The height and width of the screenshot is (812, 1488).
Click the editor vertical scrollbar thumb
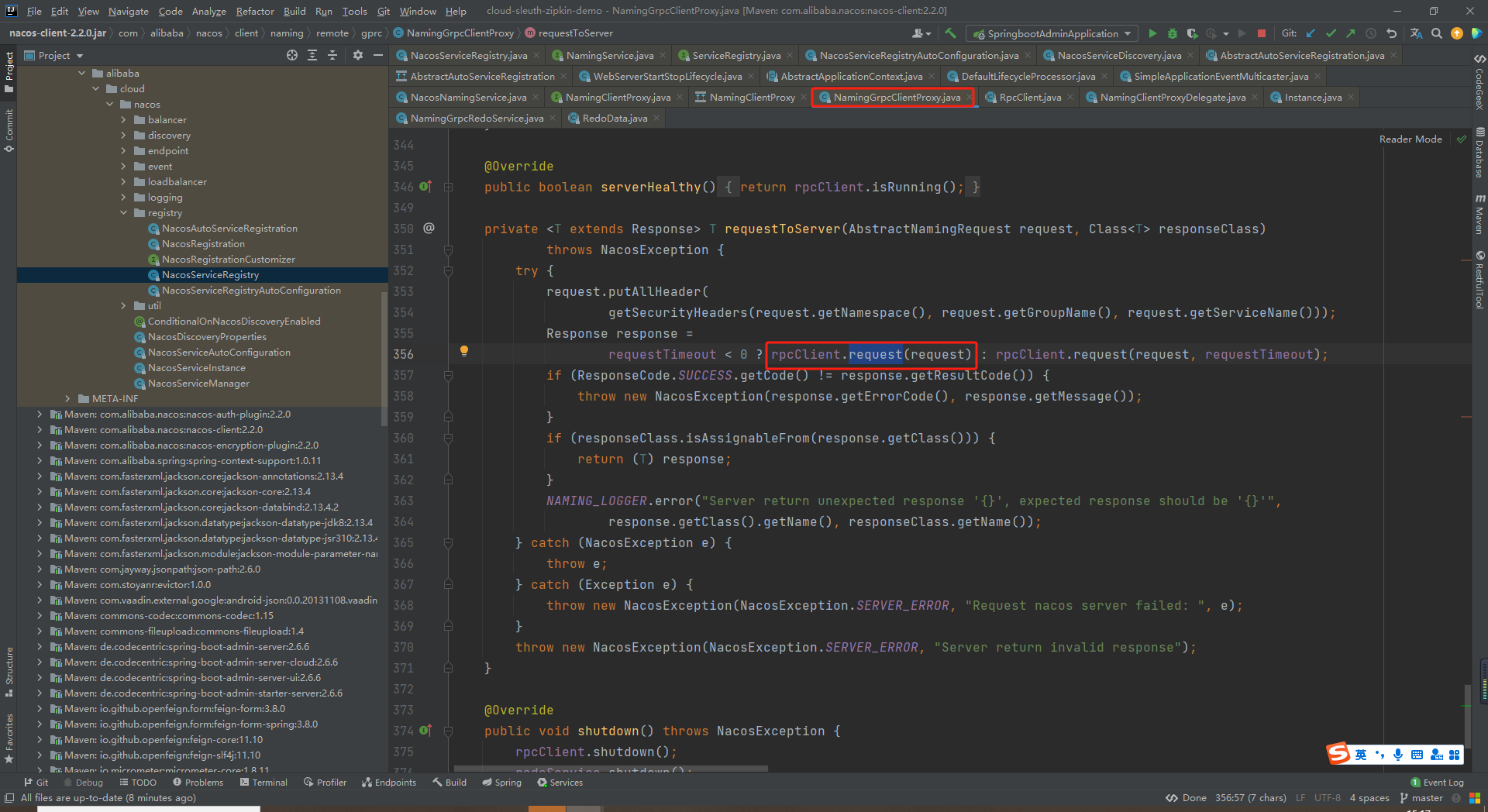(1467, 717)
